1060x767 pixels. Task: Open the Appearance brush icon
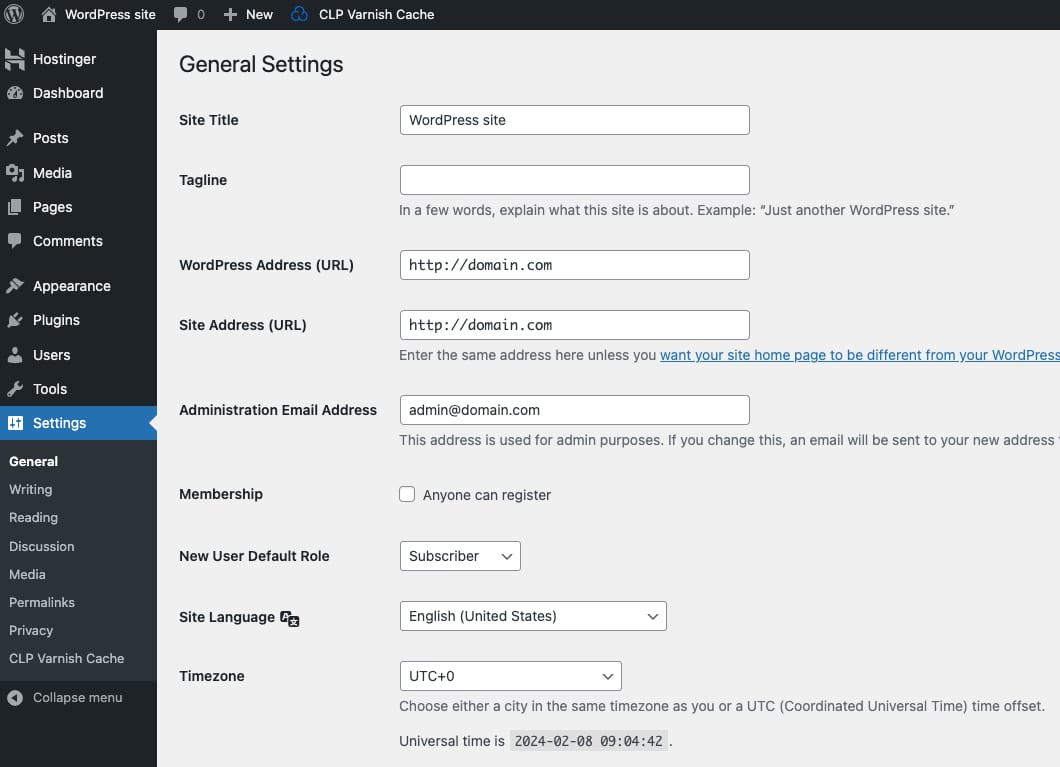(x=16, y=286)
